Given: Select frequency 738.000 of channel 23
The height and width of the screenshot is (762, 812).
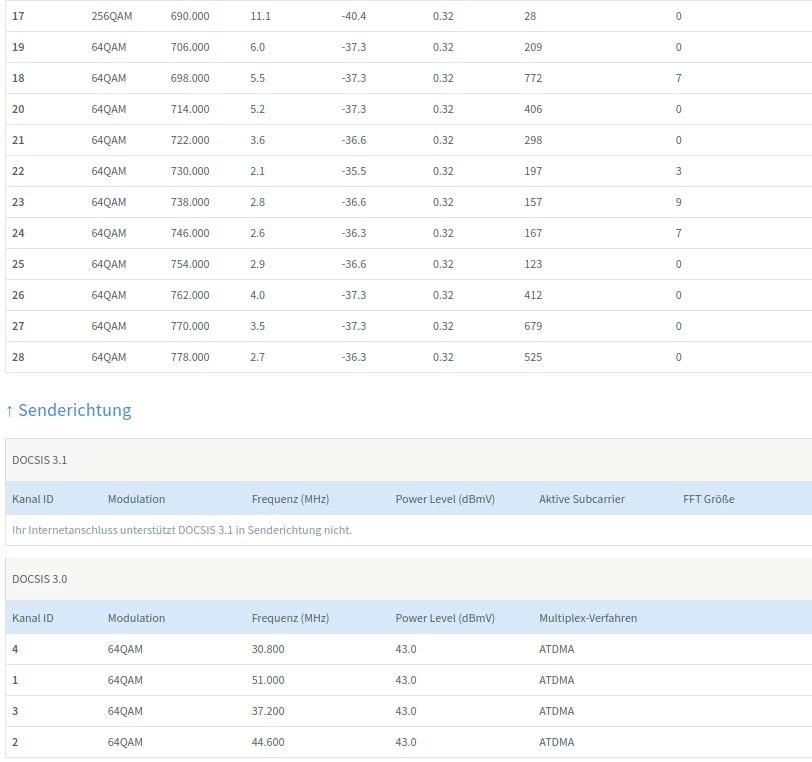Looking at the screenshot, I should coord(190,203).
